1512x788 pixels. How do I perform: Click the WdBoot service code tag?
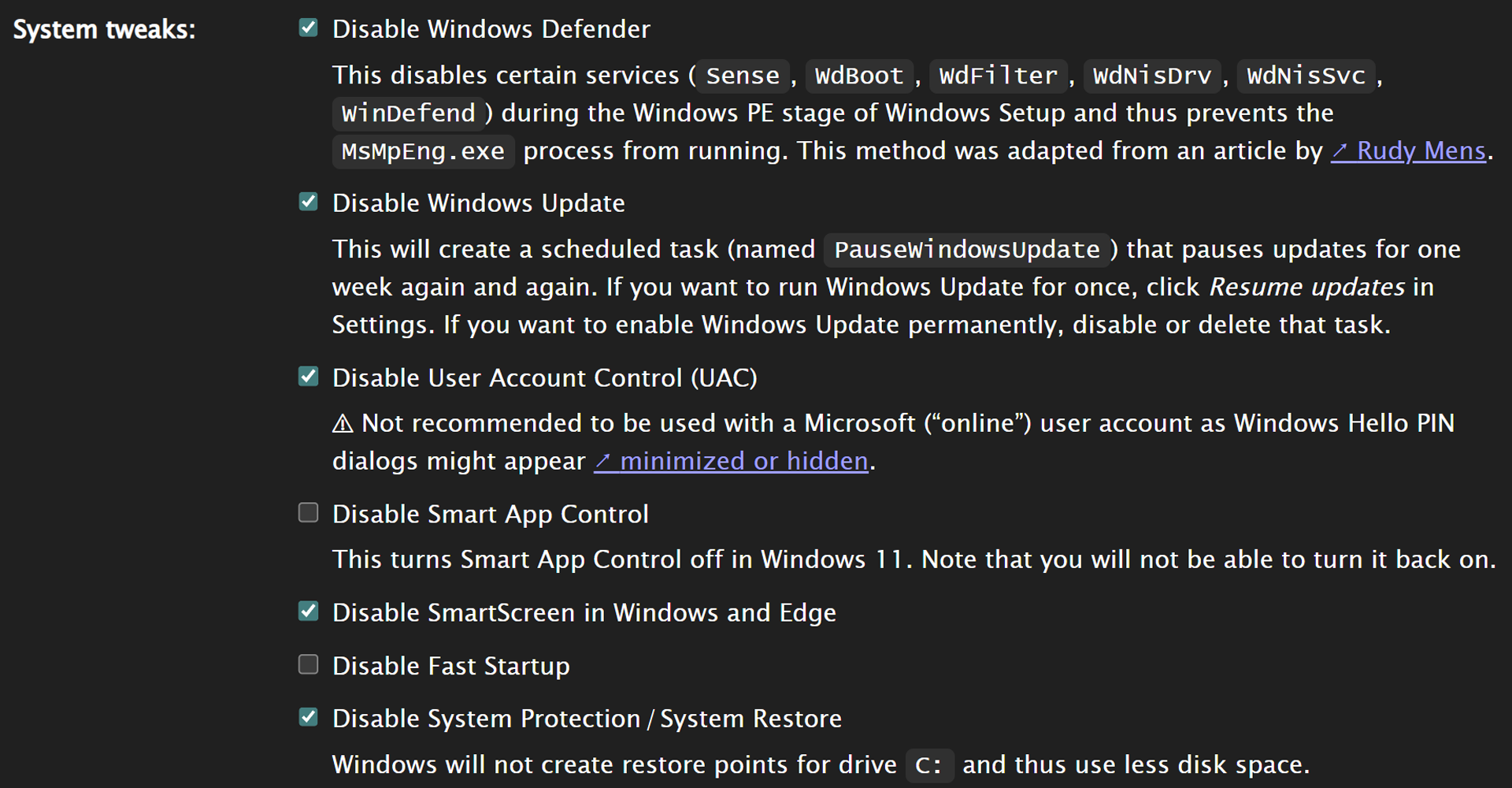tap(858, 76)
